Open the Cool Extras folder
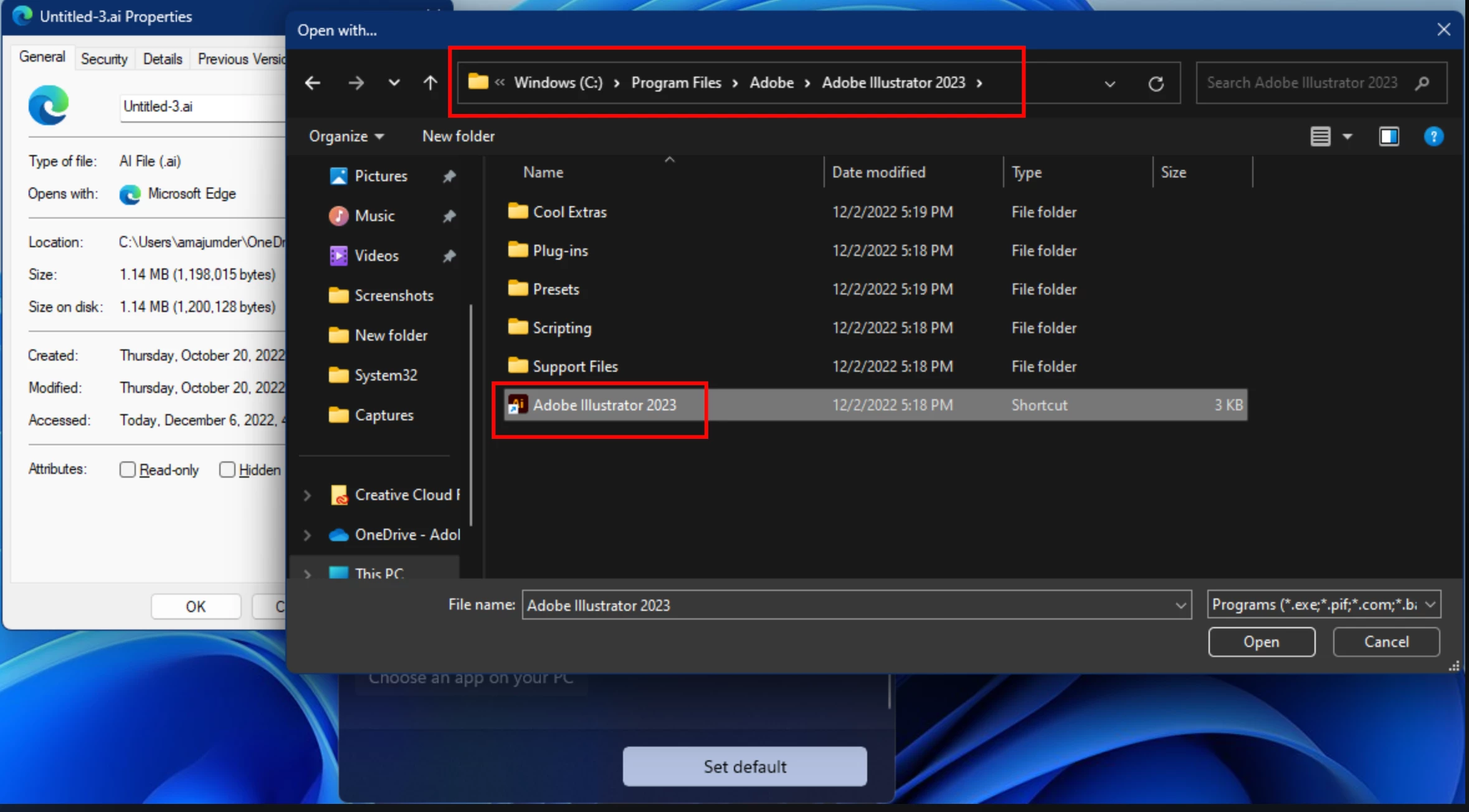The height and width of the screenshot is (812, 1469). click(569, 212)
